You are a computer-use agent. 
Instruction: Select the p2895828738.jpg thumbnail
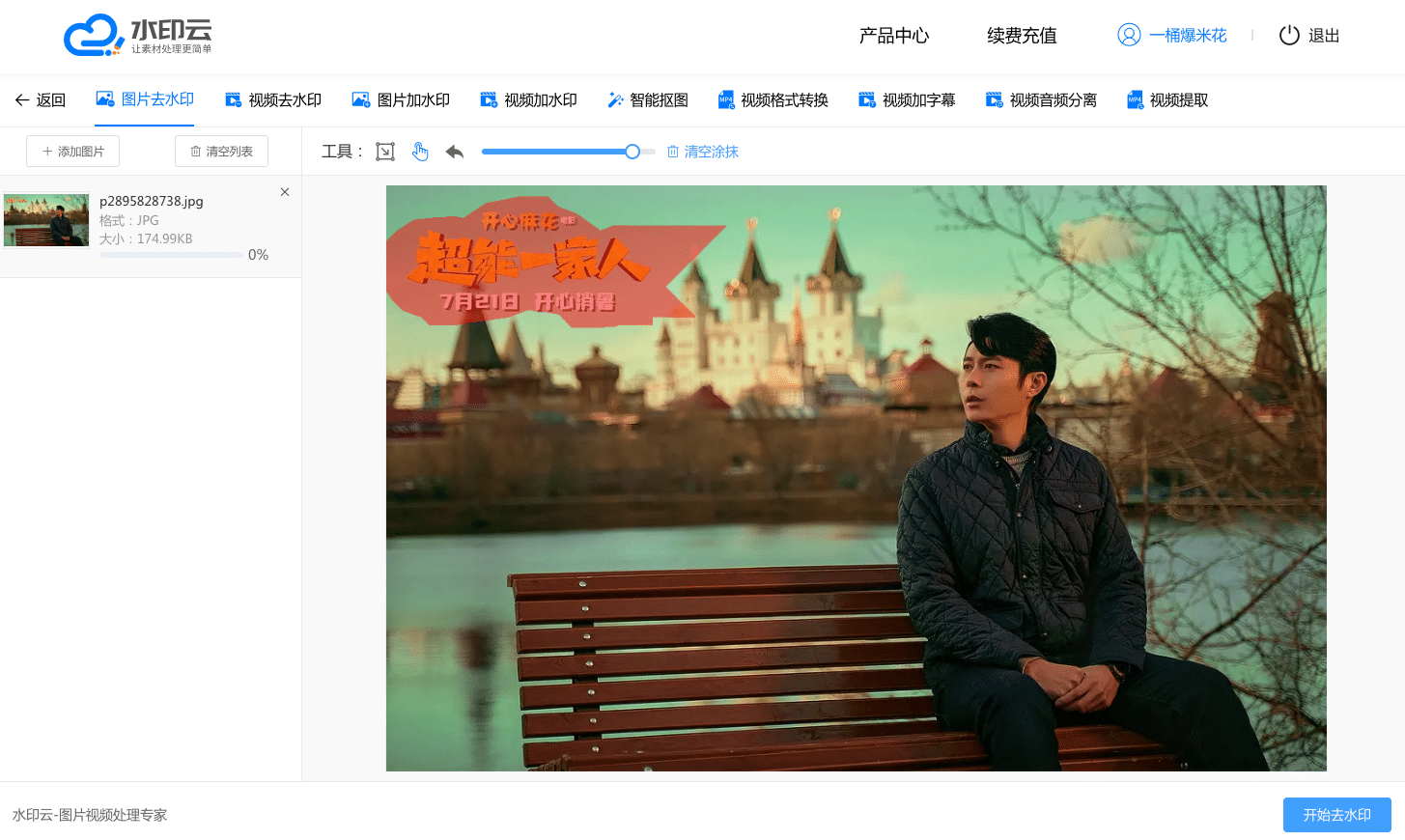pyautogui.click(x=46, y=220)
